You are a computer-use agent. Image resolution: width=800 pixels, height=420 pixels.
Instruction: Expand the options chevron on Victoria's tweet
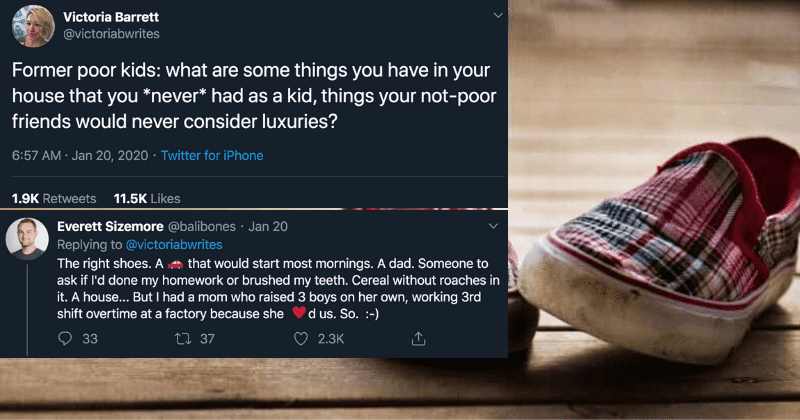click(497, 16)
